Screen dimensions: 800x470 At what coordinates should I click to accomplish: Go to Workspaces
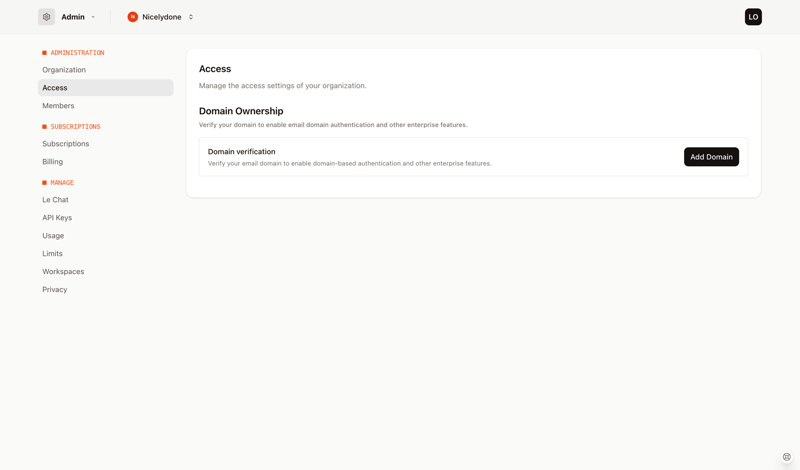click(x=63, y=272)
